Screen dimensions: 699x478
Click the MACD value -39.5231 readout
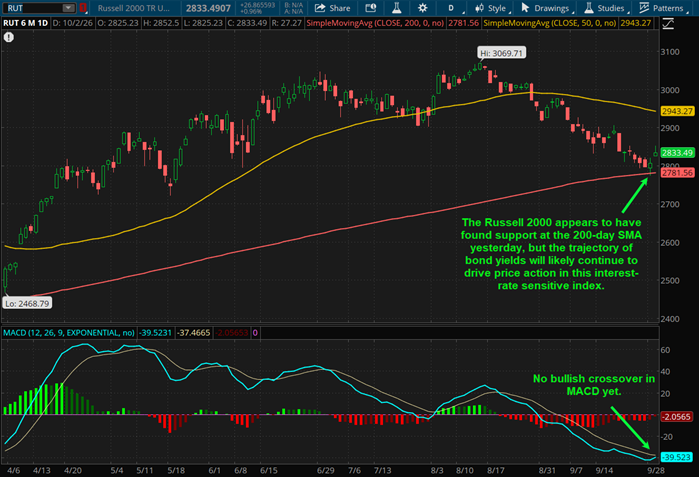tap(155, 333)
